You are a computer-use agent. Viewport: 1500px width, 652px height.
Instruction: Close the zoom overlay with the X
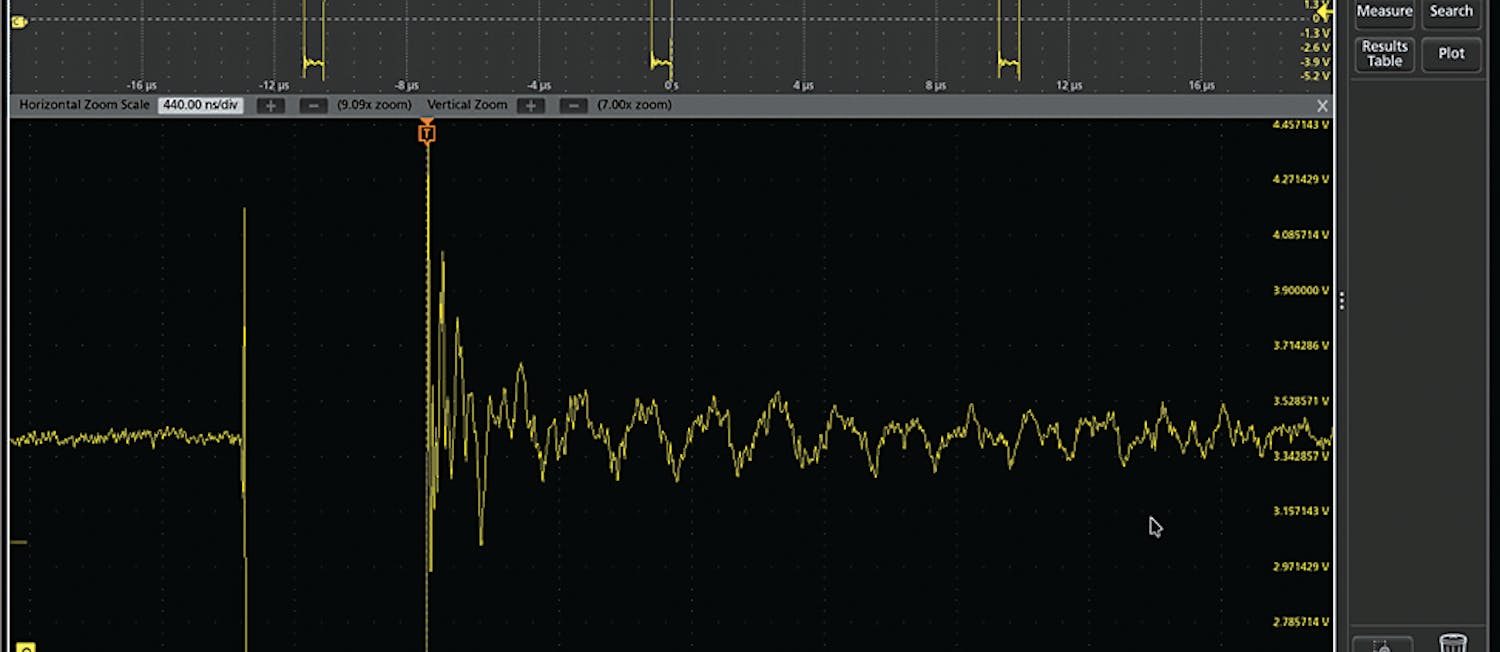(x=1322, y=104)
